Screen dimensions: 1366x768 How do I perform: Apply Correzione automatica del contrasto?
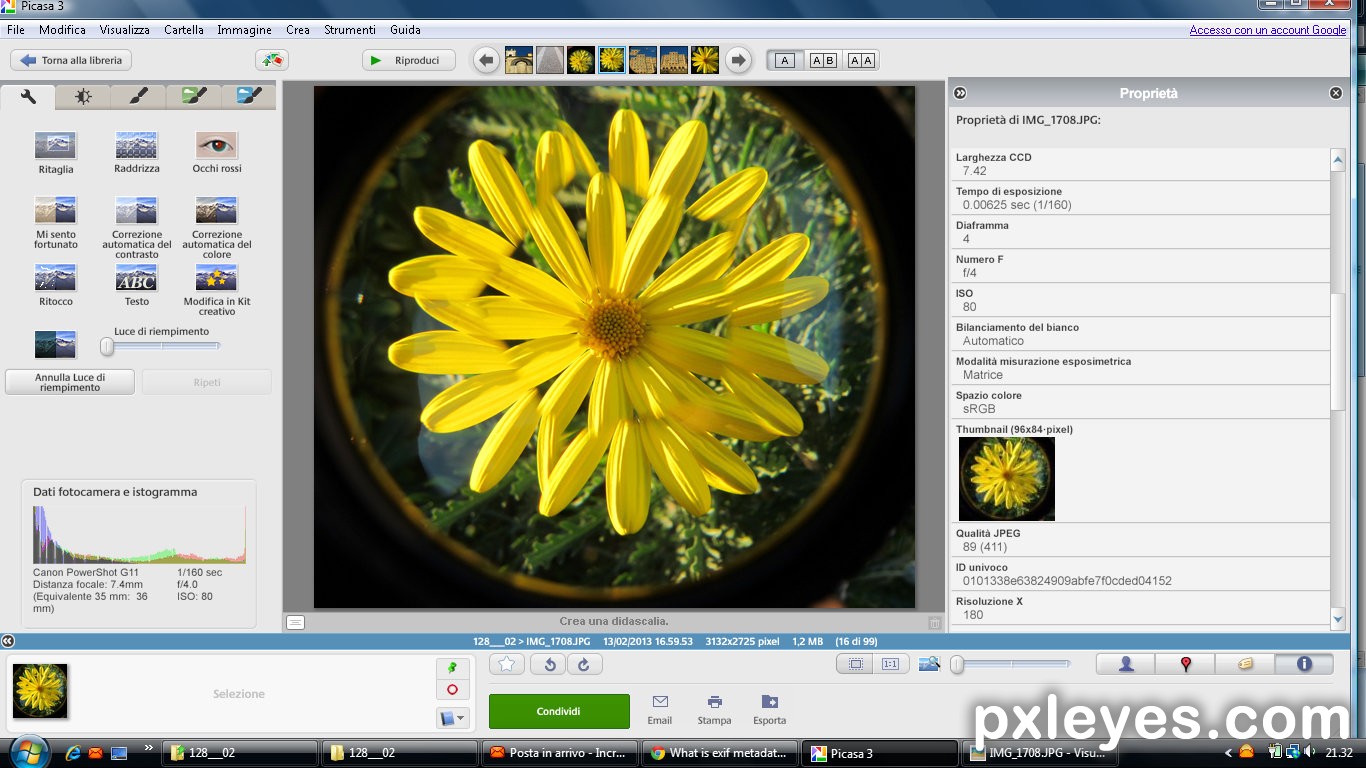click(x=136, y=211)
